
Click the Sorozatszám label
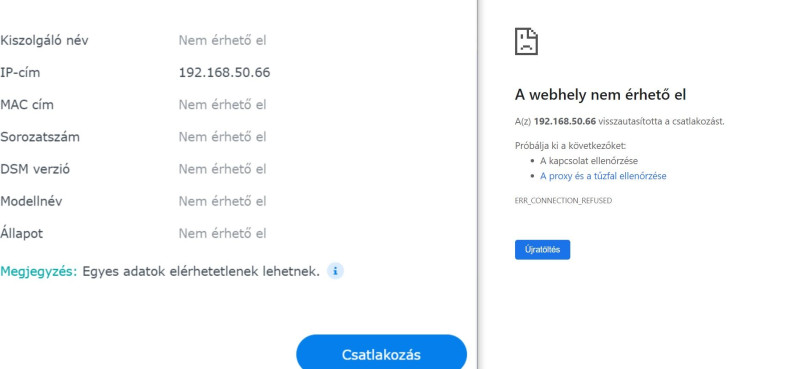tap(40, 137)
